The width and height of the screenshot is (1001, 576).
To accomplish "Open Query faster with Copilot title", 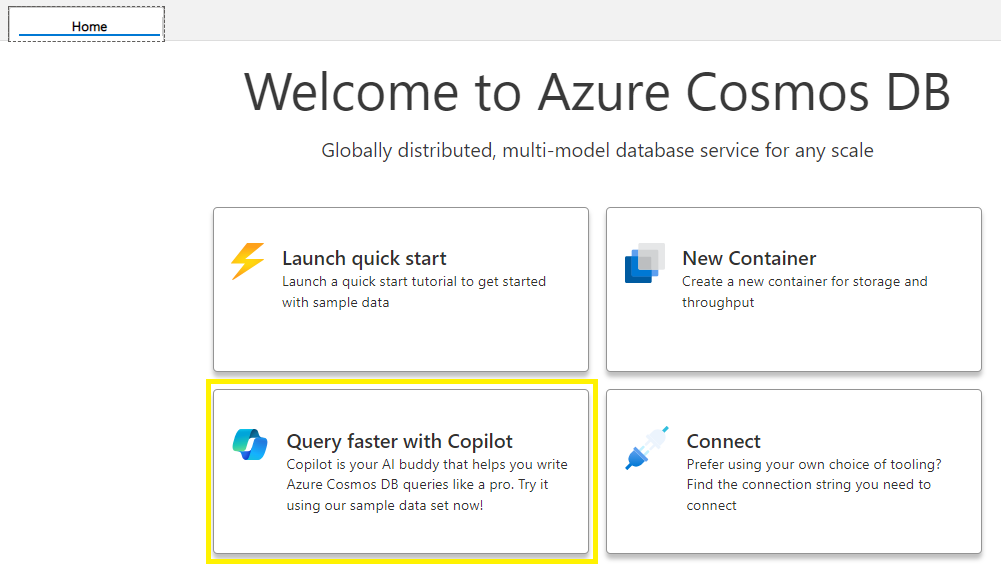I will coord(400,441).
